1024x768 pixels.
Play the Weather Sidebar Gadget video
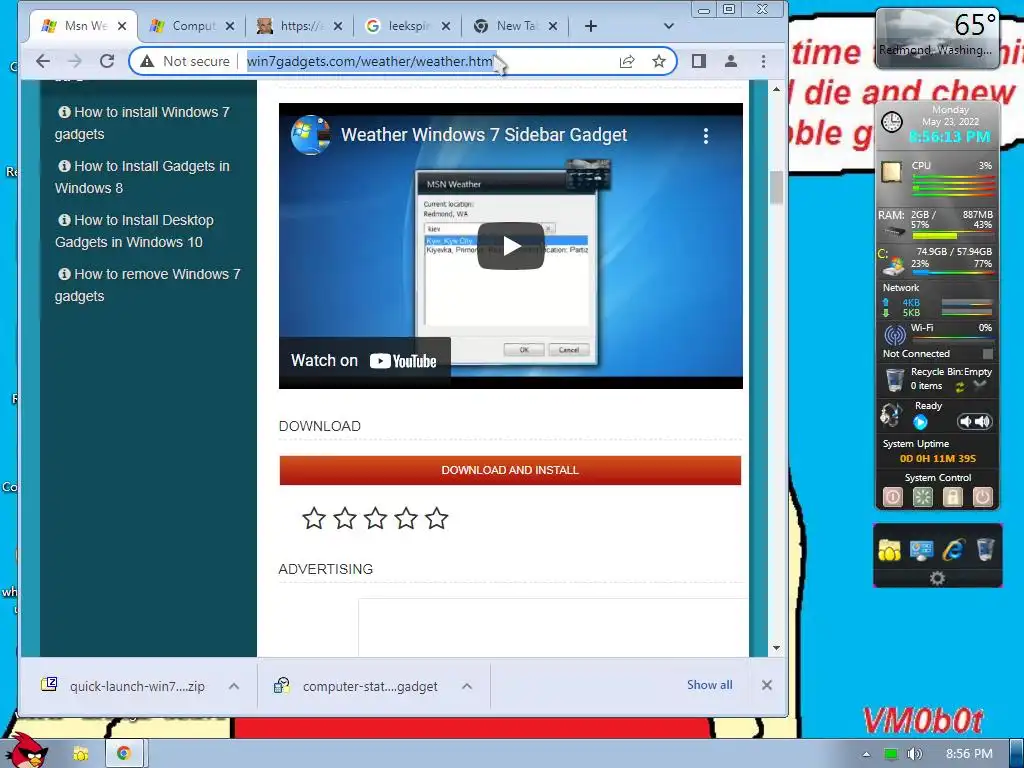click(511, 246)
